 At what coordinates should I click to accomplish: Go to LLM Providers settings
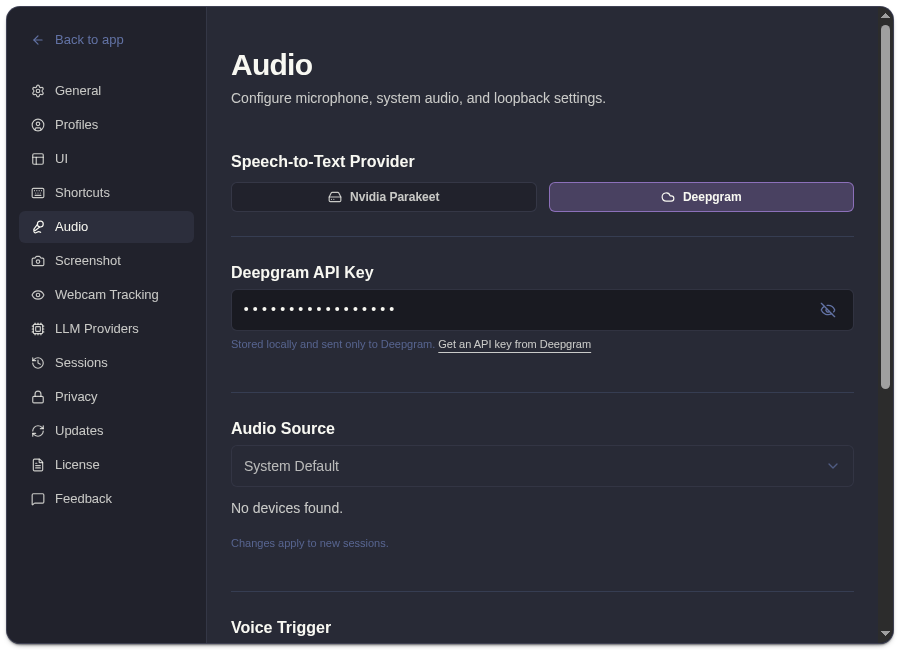(x=106, y=328)
